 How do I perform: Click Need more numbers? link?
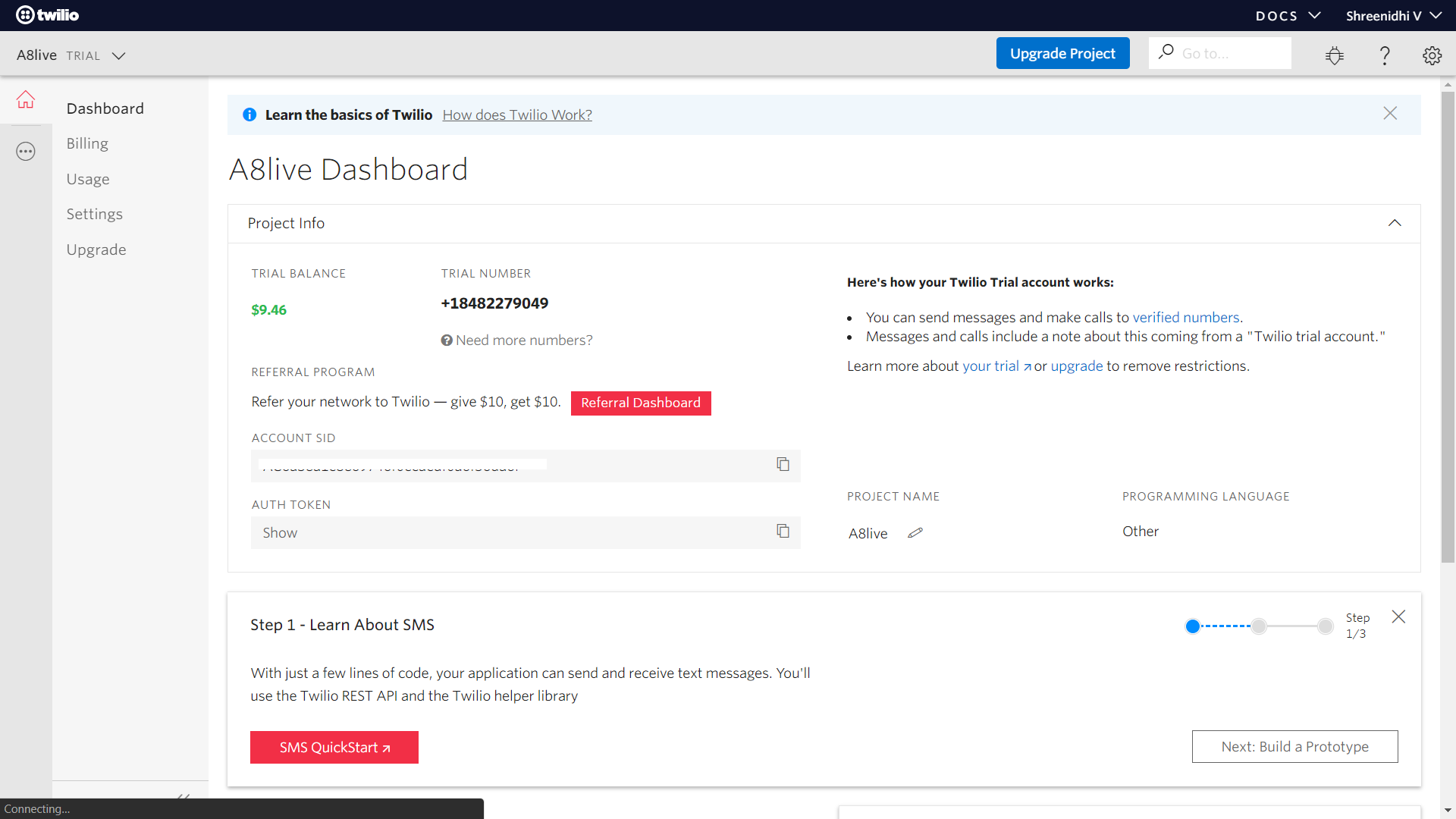point(516,340)
